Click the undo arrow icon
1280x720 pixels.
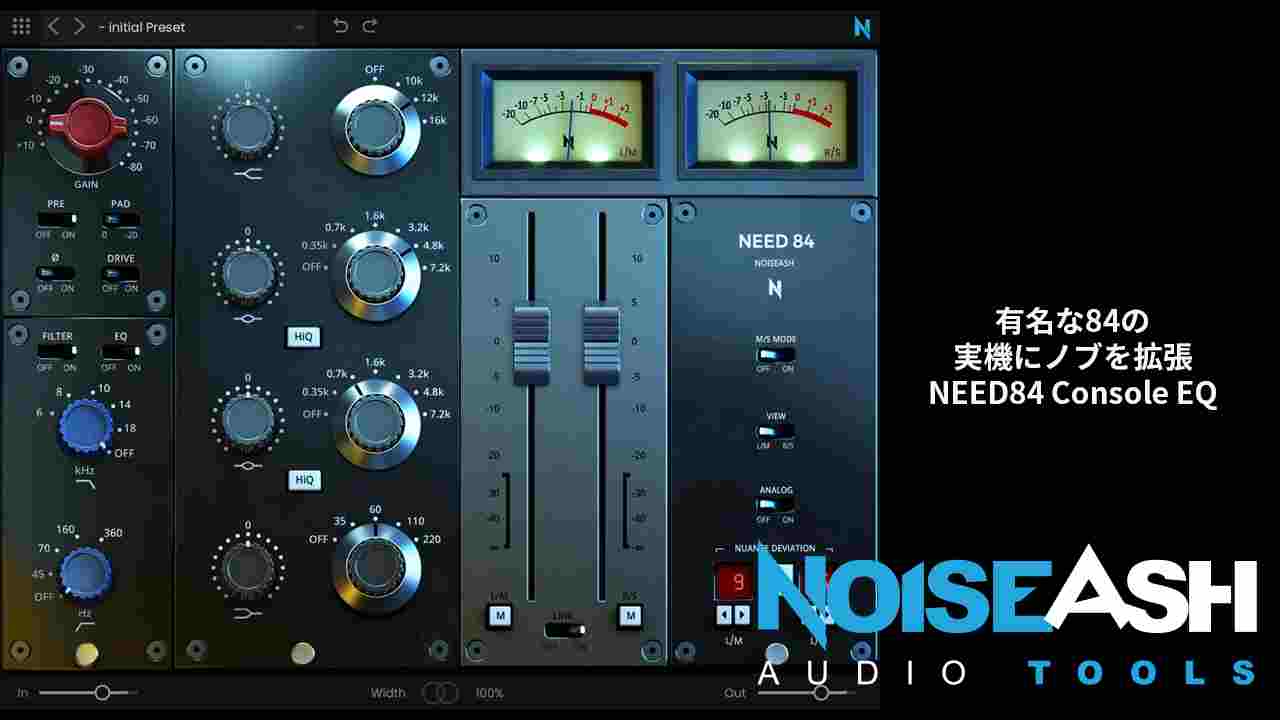(341, 27)
